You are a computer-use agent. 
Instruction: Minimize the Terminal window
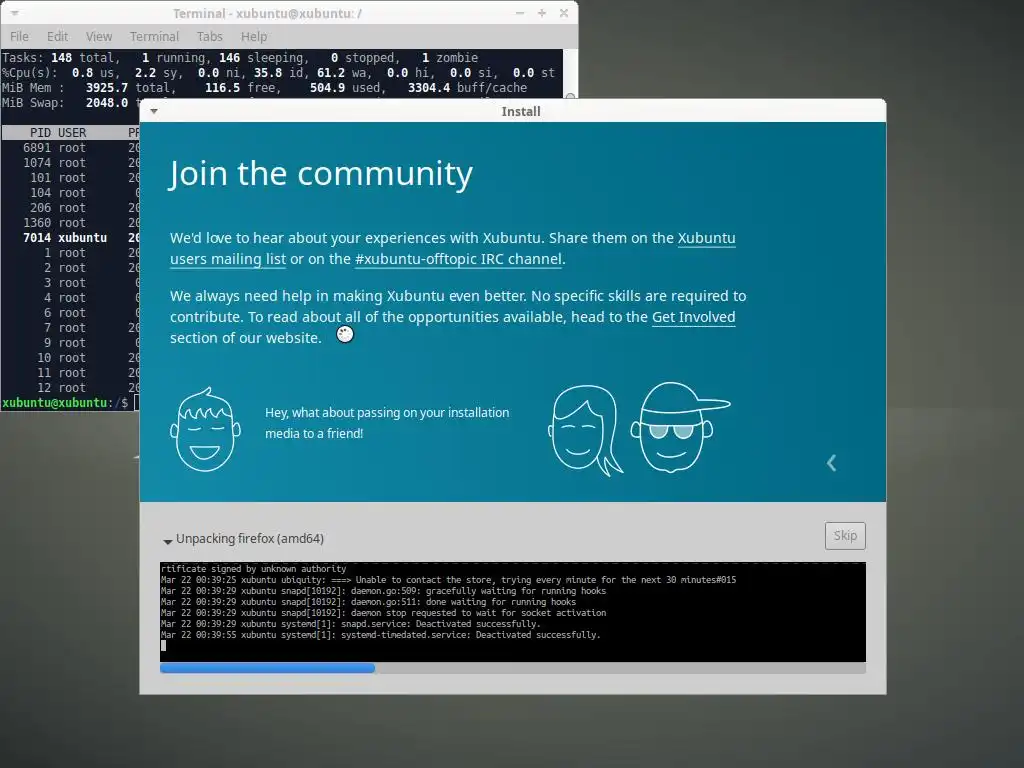520,13
